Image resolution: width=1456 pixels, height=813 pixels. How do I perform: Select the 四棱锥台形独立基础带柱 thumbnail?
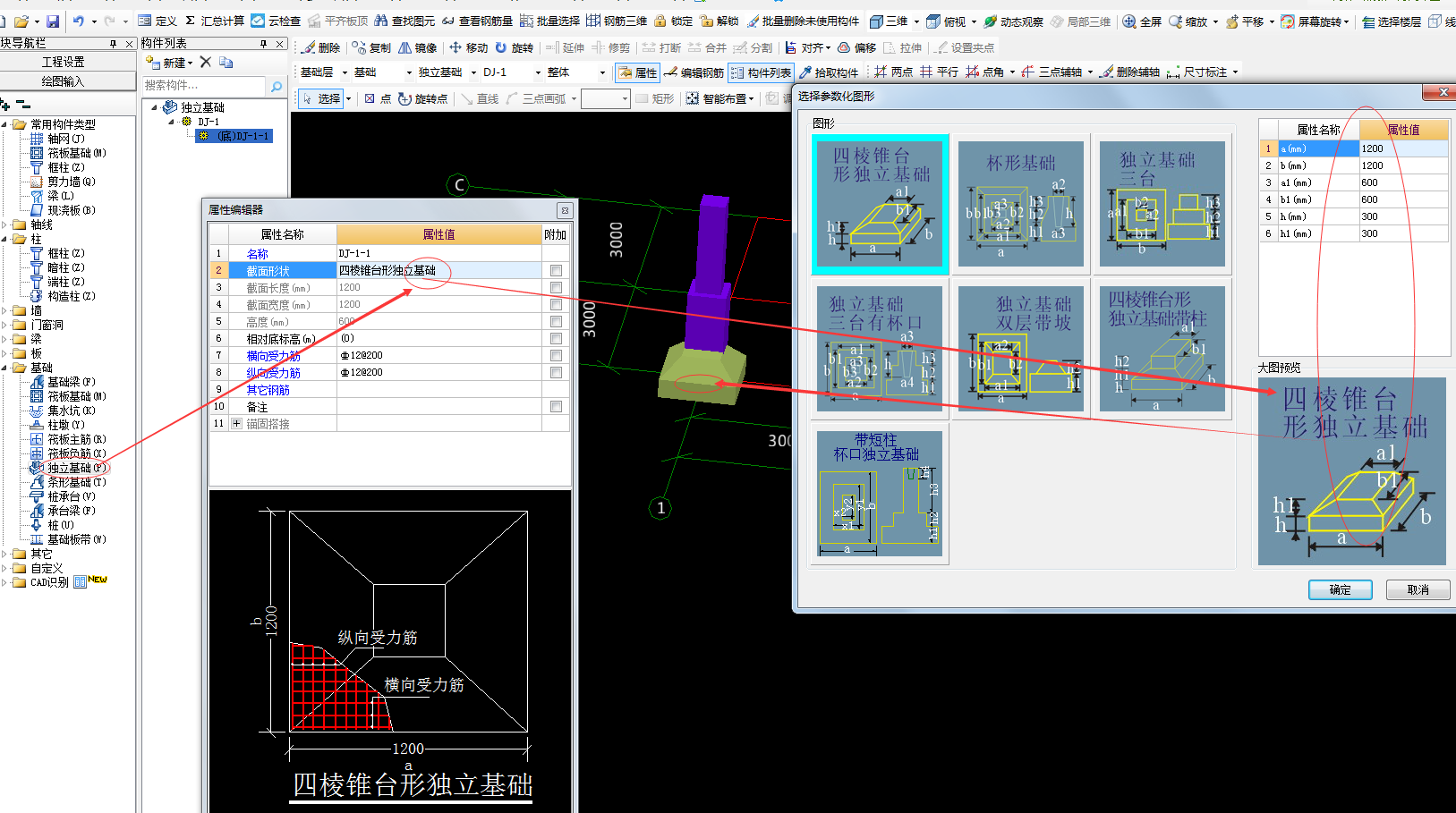[x=1162, y=349]
